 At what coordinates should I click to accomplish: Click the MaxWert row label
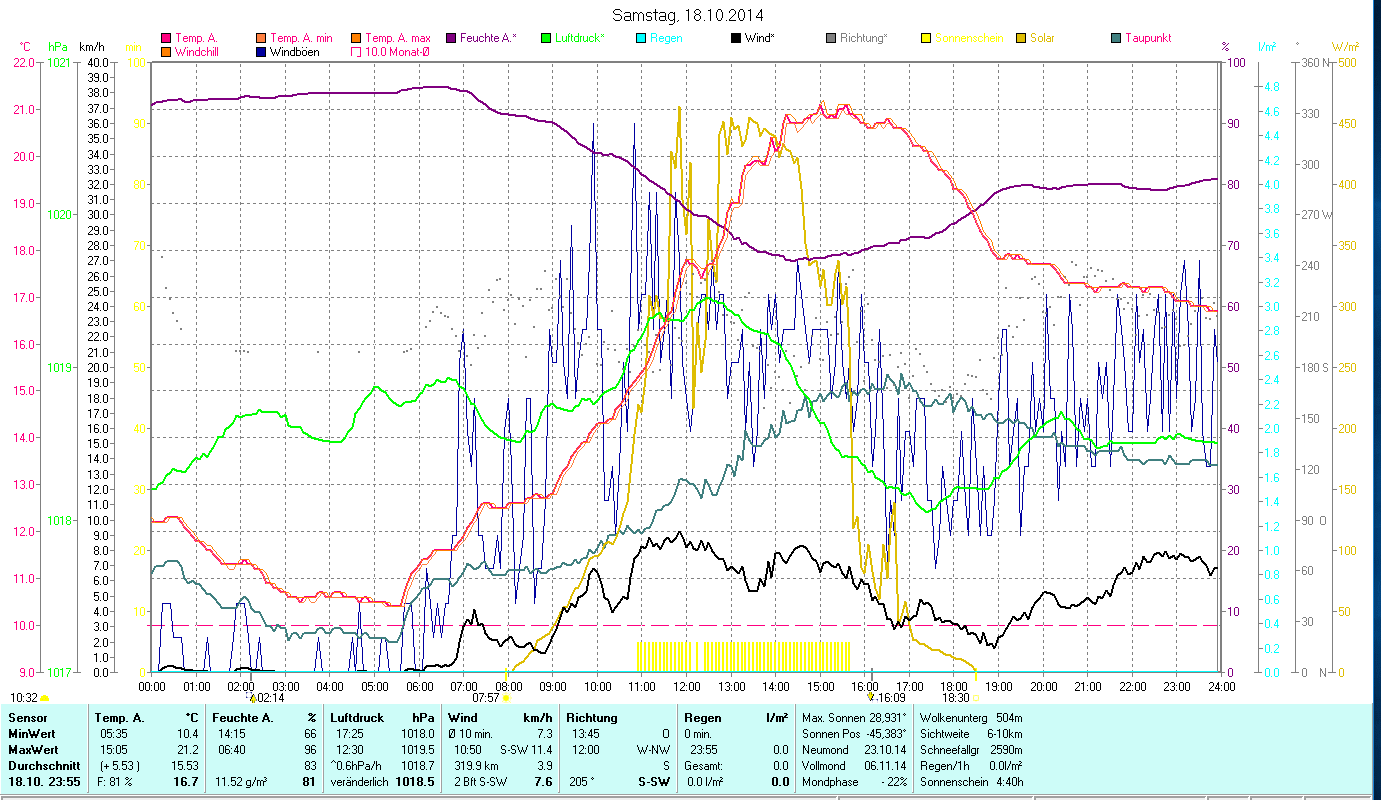click(x=32, y=750)
